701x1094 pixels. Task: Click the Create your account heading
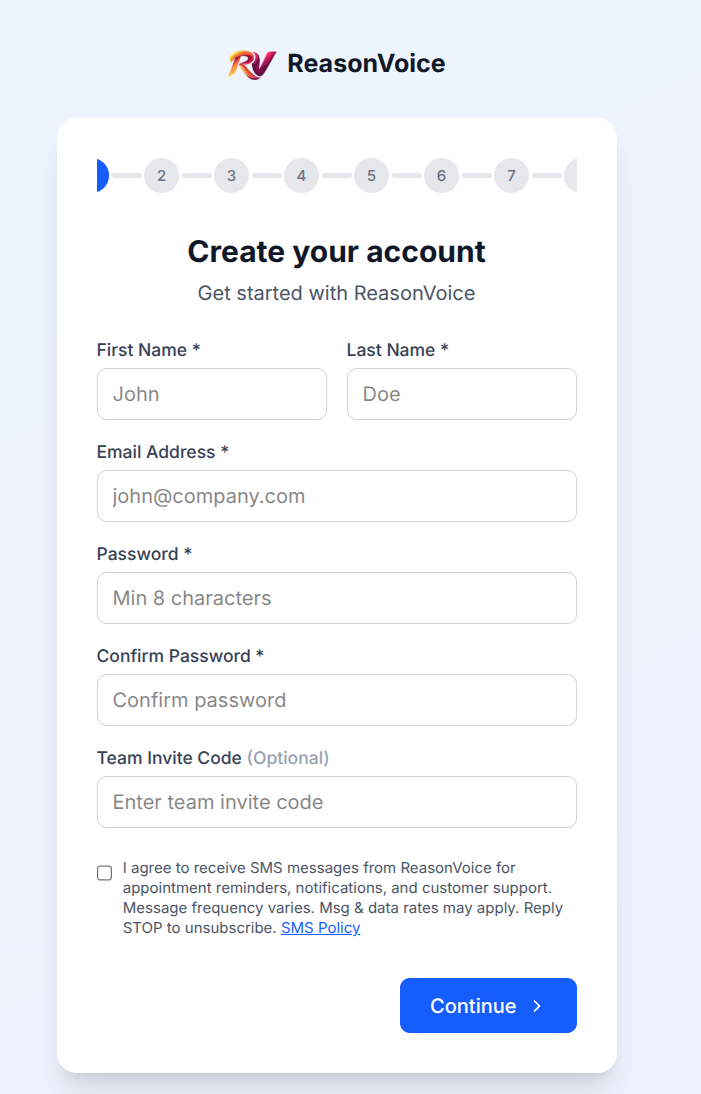pyautogui.click(x=336, y=251)
